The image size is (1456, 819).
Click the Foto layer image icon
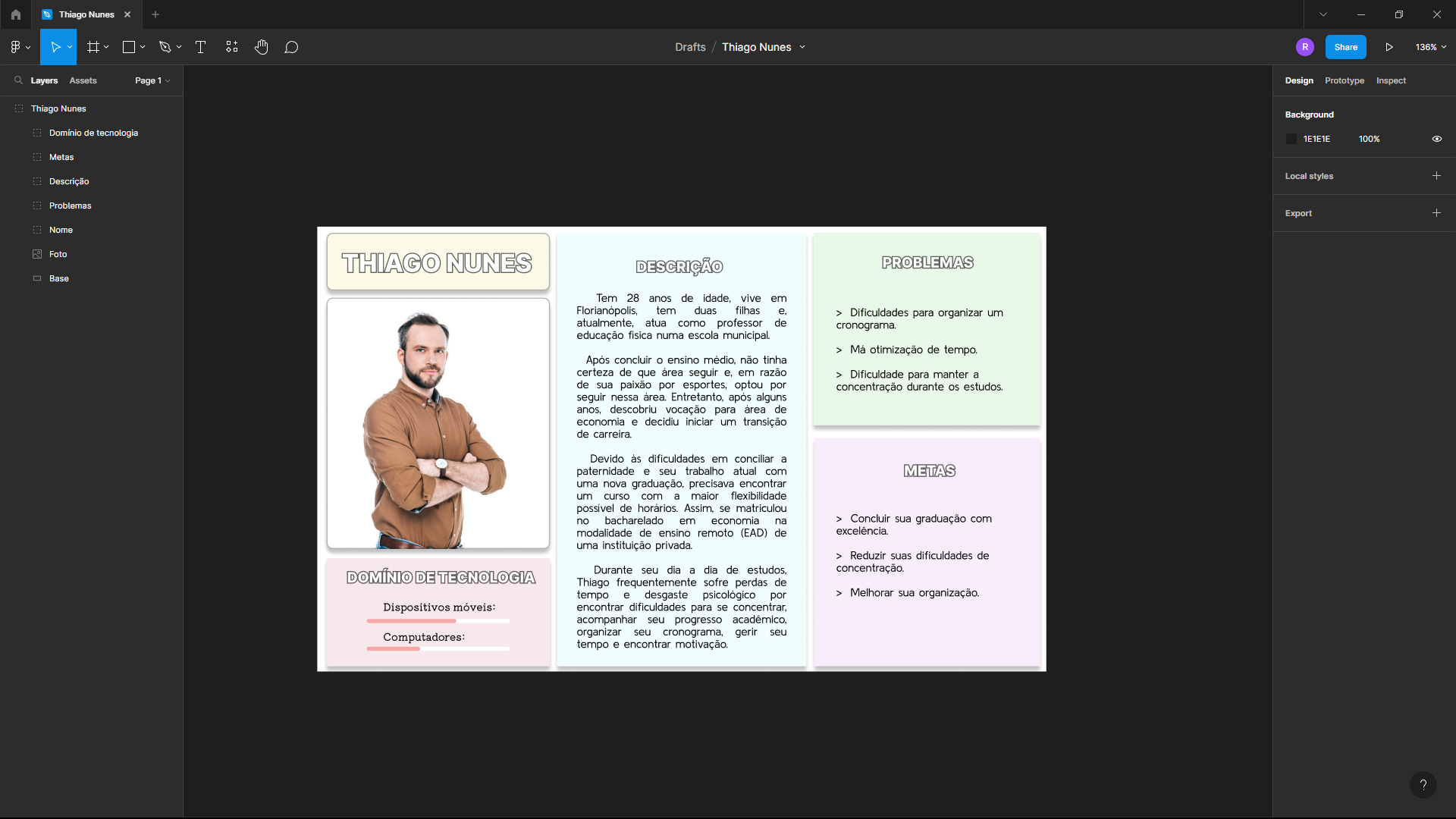pyautogui.click(x=37, y=254)
